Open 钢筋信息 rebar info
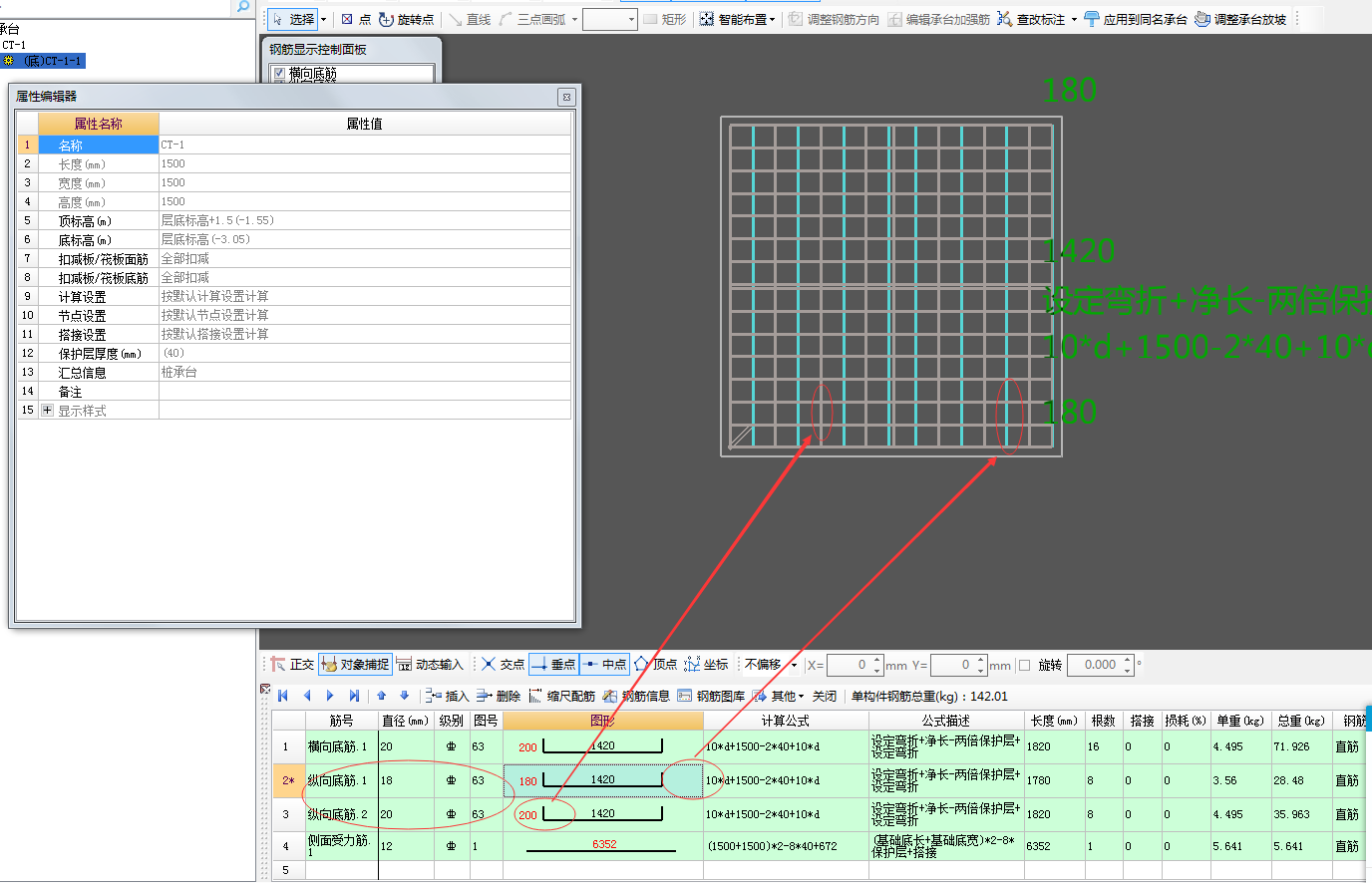The height and width of the screenshot is (883, 1372). [636, 696]
